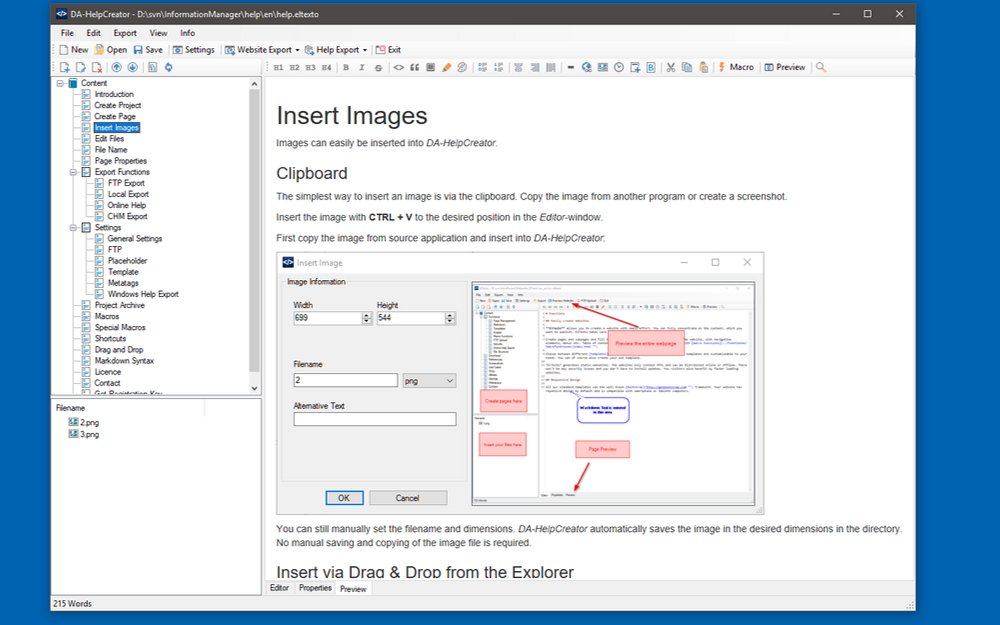
Task: Select the Markdown Syntax page
Action: [x=124, y=361]
